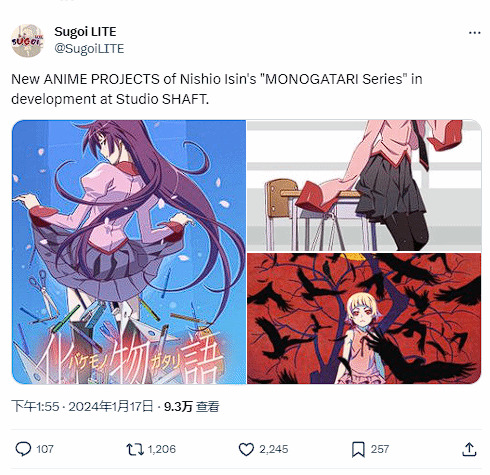
Task: Click the share upload icon
Action: point(469,449)
